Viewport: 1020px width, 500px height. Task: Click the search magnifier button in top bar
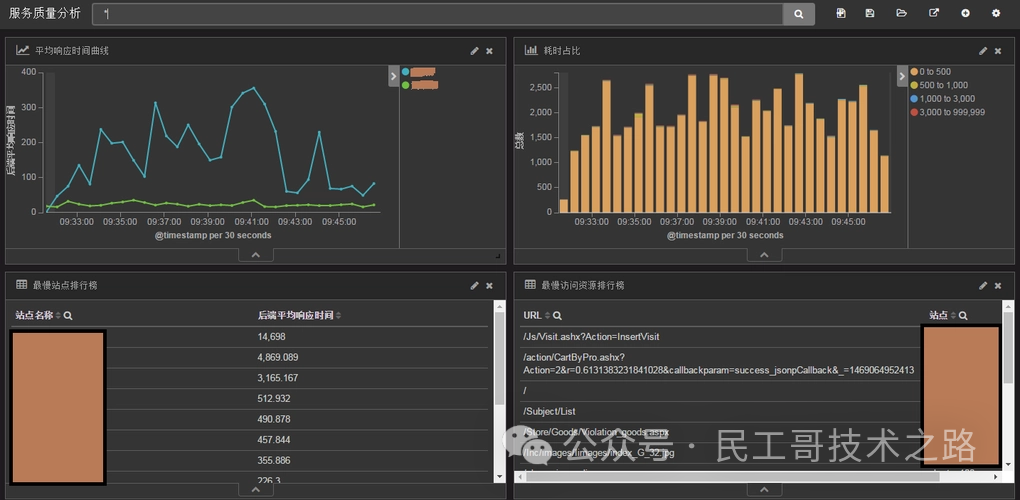coord(798,14)
